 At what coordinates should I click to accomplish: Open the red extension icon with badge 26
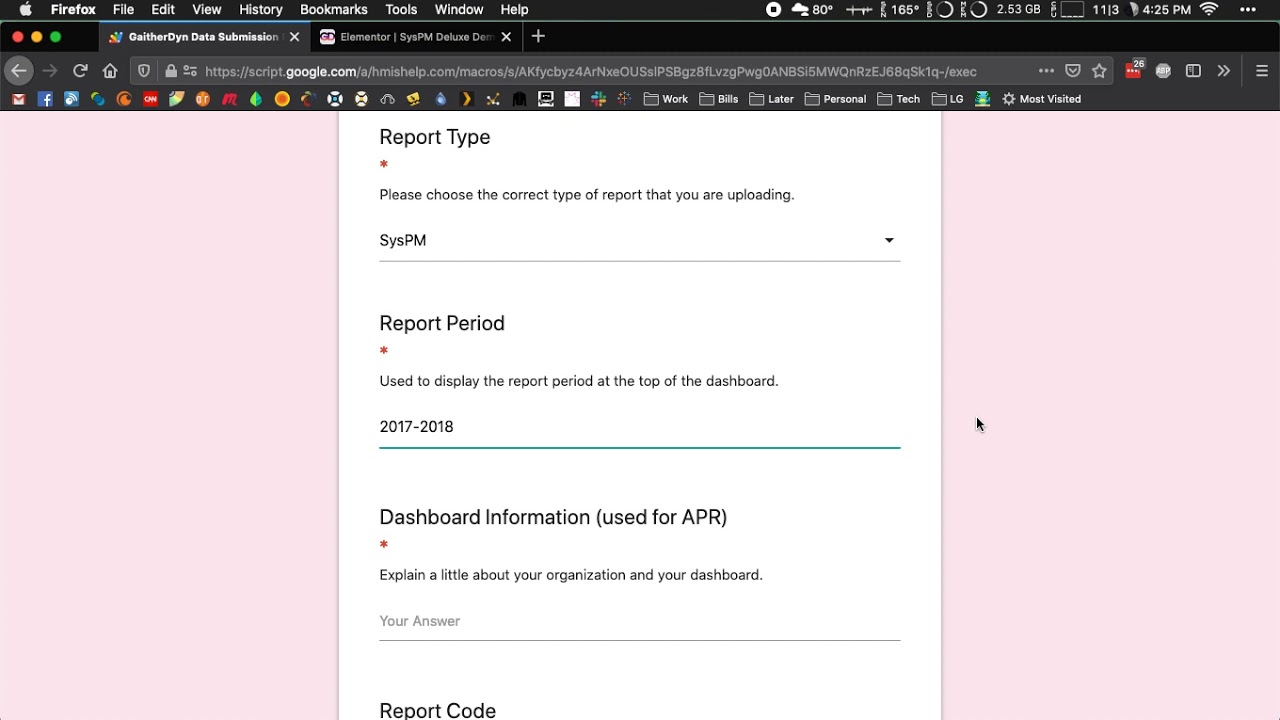1134,70
